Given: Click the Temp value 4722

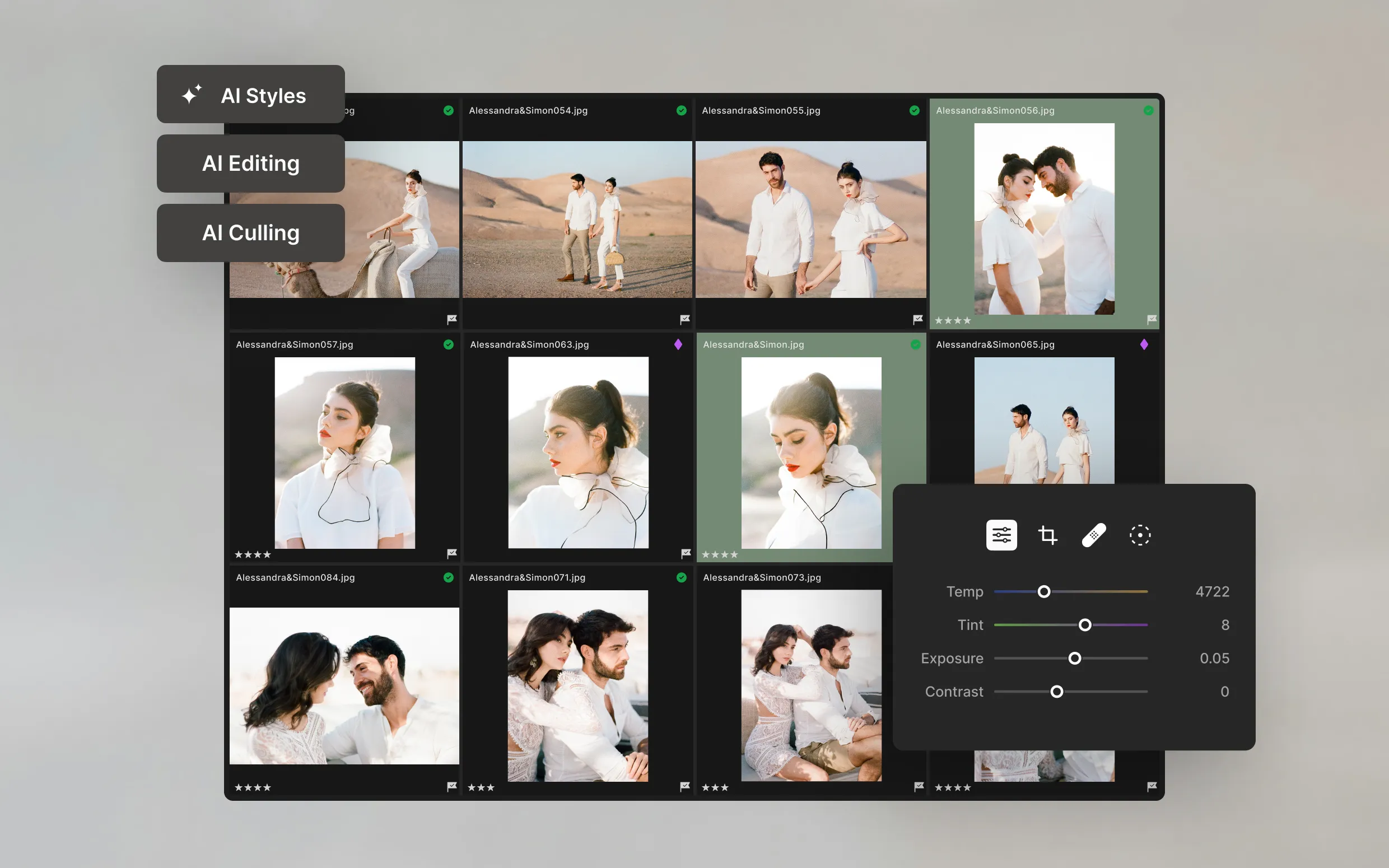Looking at the screenshot, I should tap(1212, 591).
